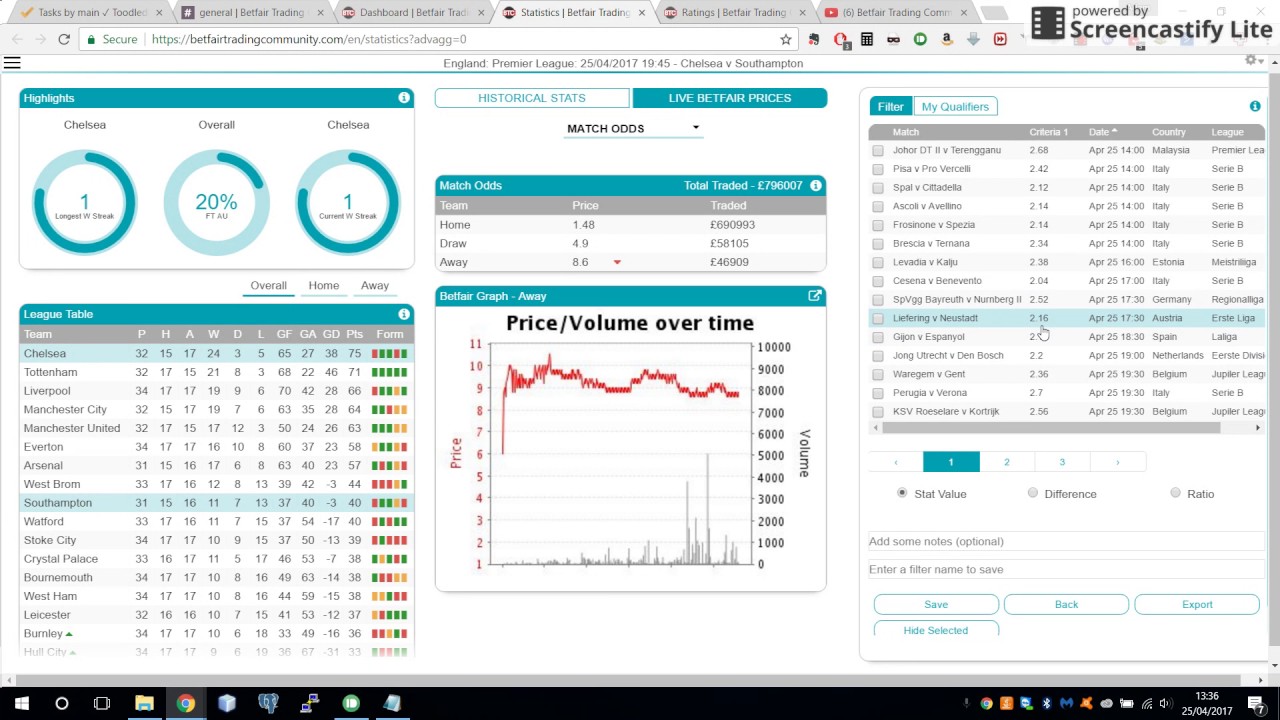Click the League Table info icon
The image size is (1280, 720).
tap(404, 314)
